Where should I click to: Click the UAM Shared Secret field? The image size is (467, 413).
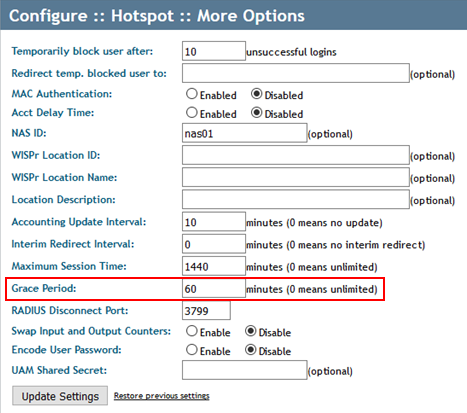point(244,370)
